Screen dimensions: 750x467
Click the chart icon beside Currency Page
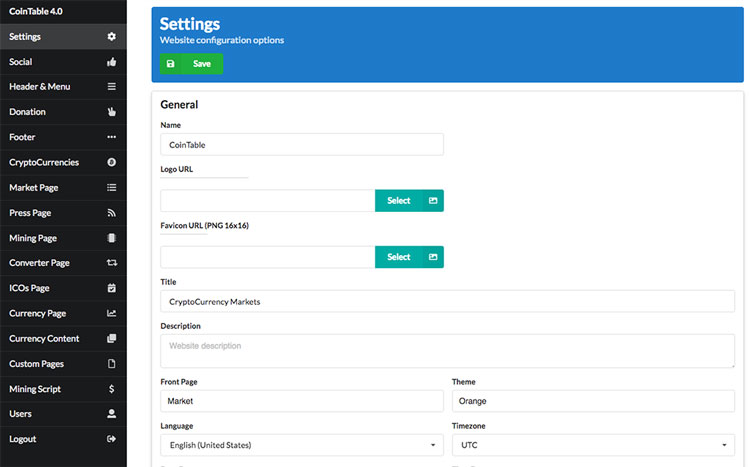(112, 314)
